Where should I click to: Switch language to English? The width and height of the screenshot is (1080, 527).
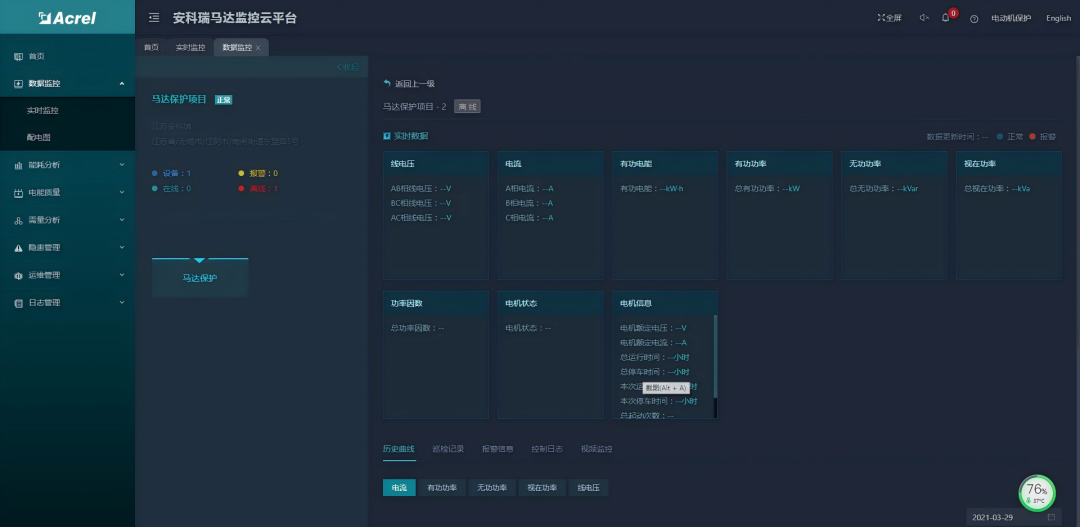[x=1059, y=19]
